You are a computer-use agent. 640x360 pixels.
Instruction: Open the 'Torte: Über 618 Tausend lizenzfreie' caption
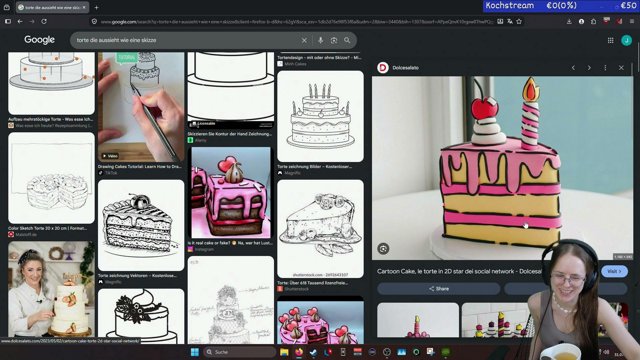pyautogui.click(x=313, y=282)
